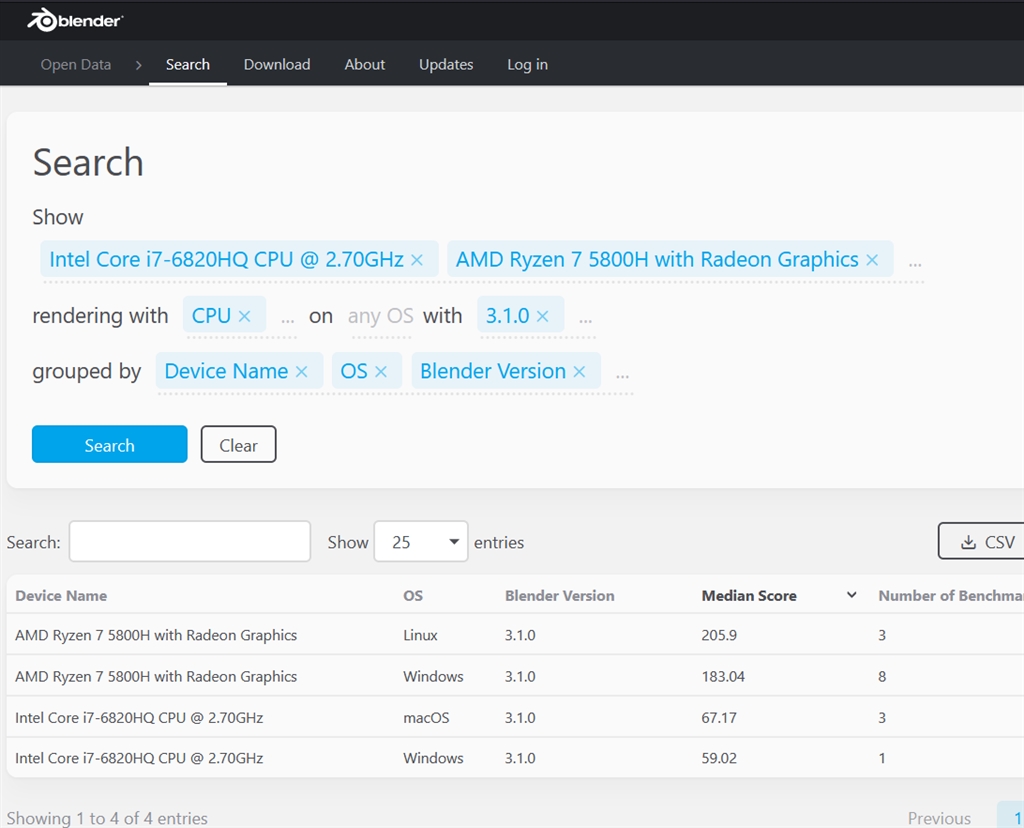Image resolution: width=1024 pixels, height=828 pixels.
Task: Add another render device type via ellipsis
Action: point(287,320)
